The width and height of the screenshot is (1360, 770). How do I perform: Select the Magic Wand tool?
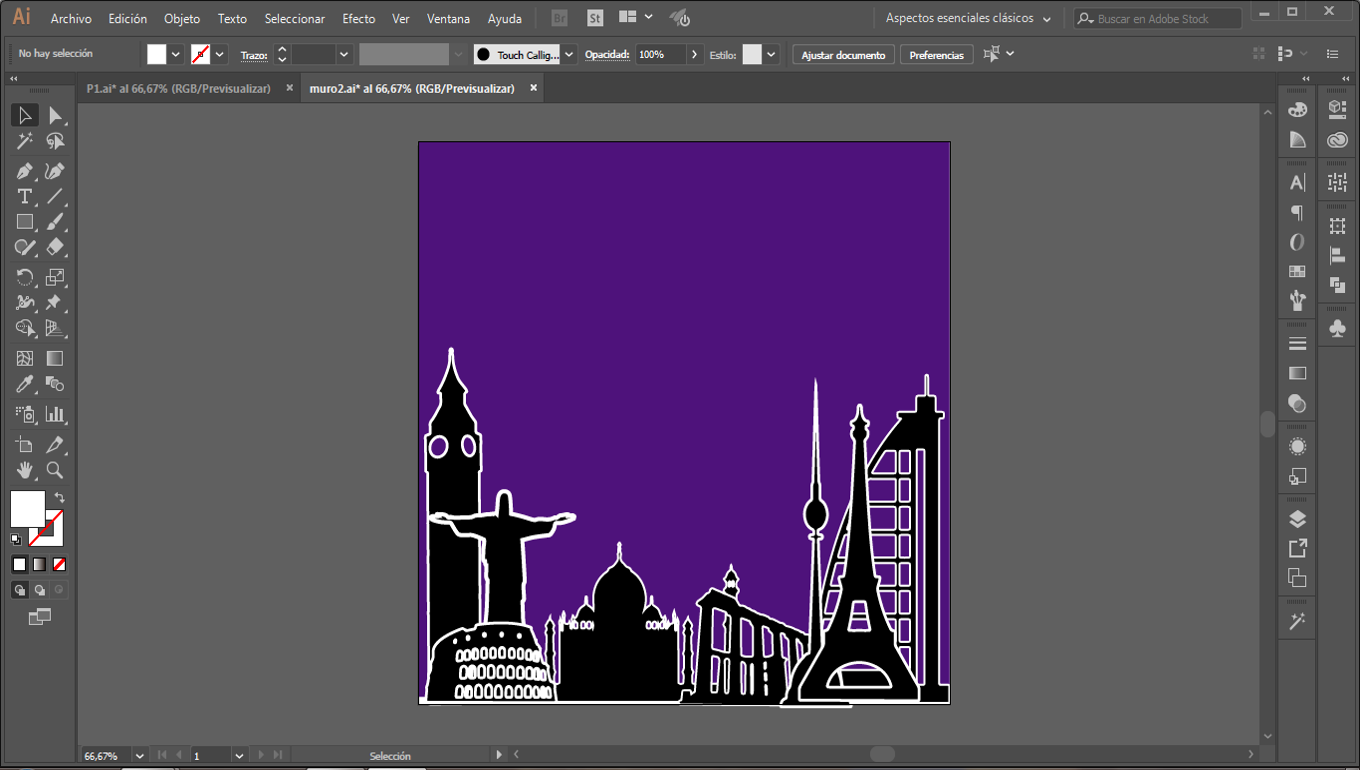tap(25, 142)
